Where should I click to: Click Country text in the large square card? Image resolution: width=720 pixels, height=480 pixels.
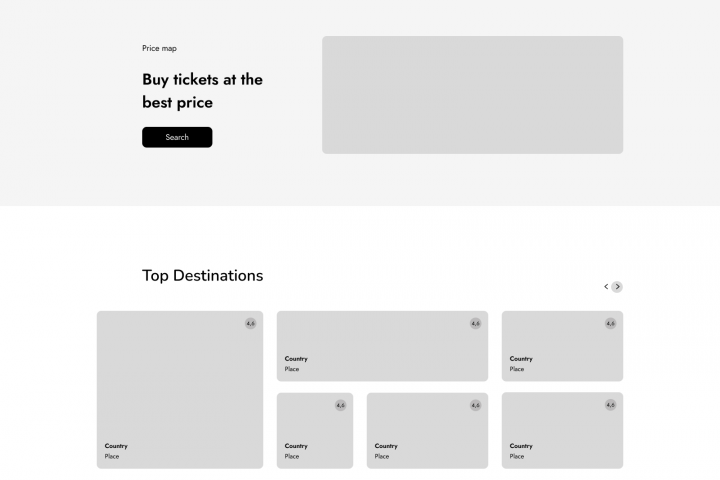tap(116, 446)
